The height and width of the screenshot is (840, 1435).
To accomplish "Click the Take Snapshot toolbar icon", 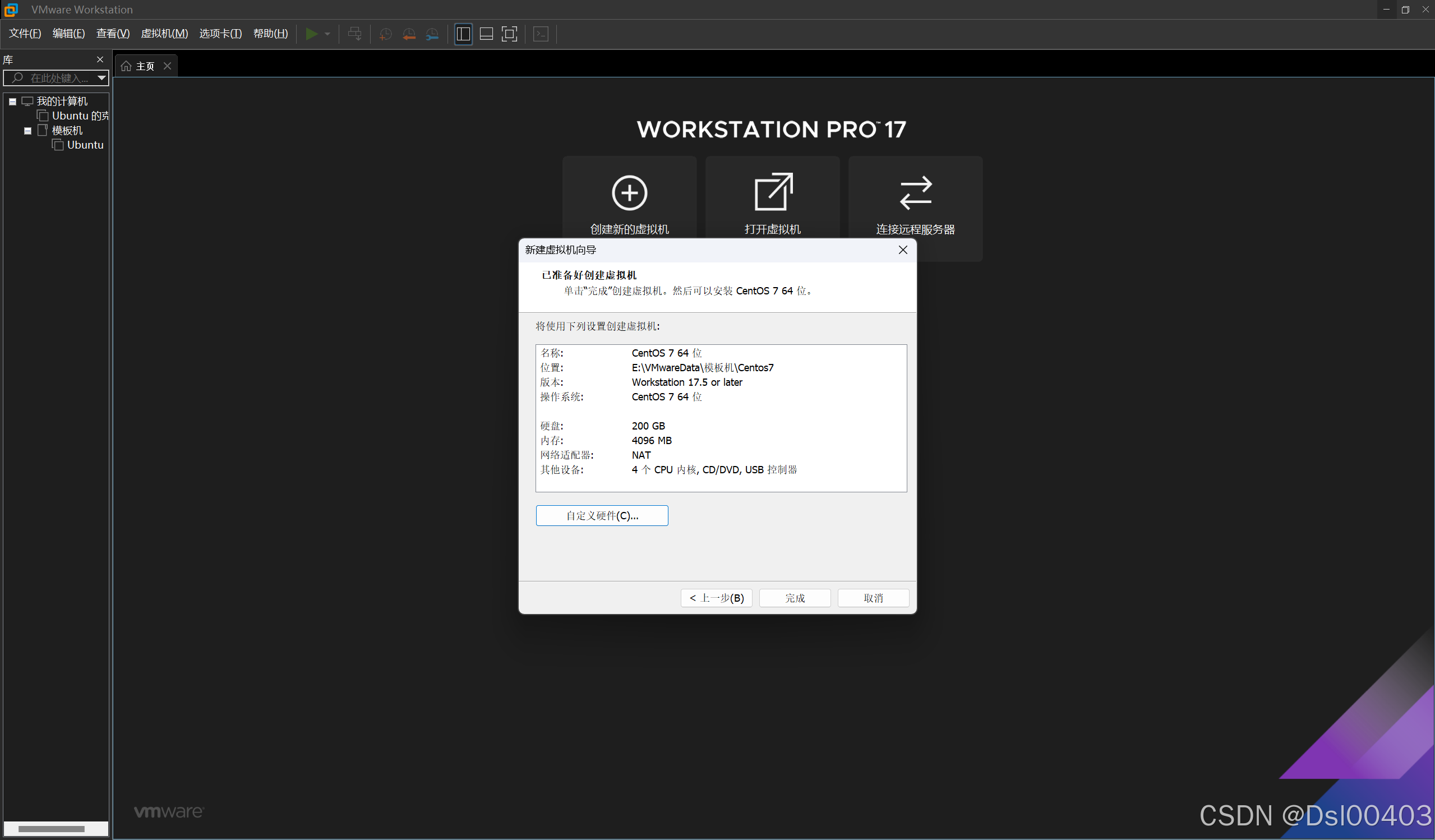I will pos(385,34).
